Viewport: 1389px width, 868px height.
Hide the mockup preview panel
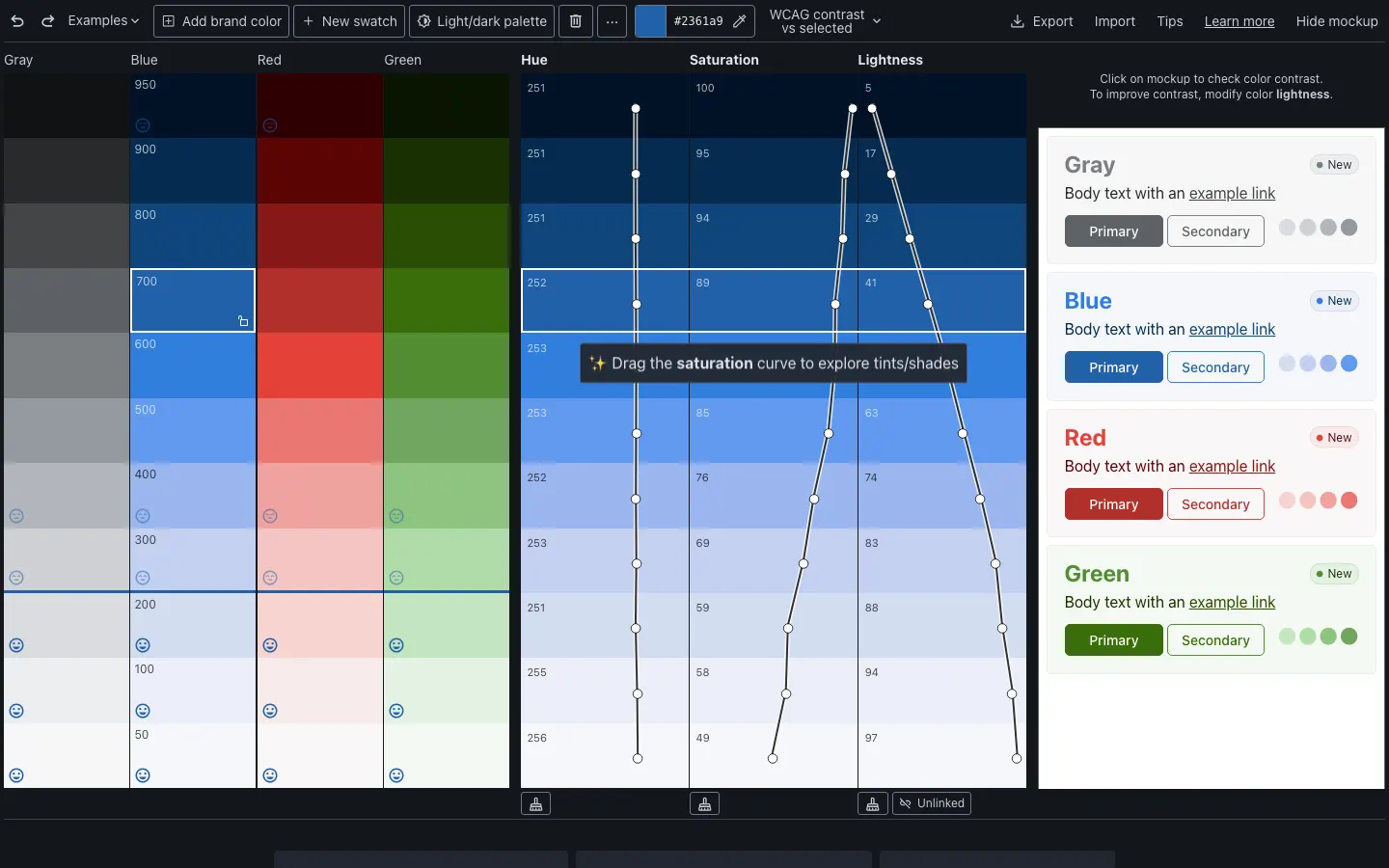1336,21
